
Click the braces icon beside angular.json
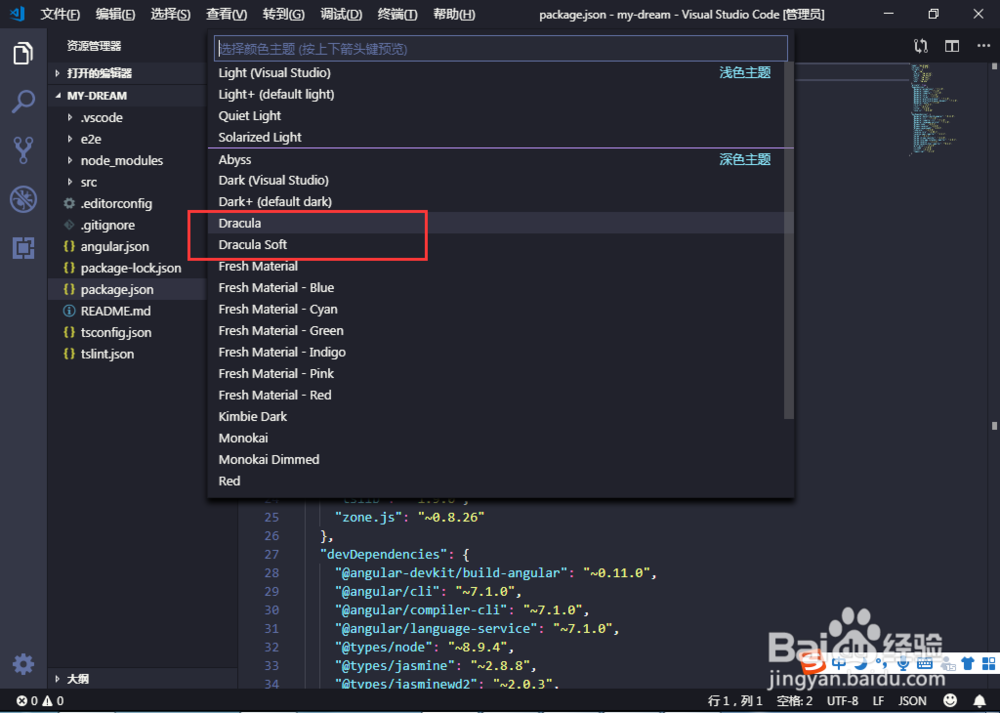point(69,246)
